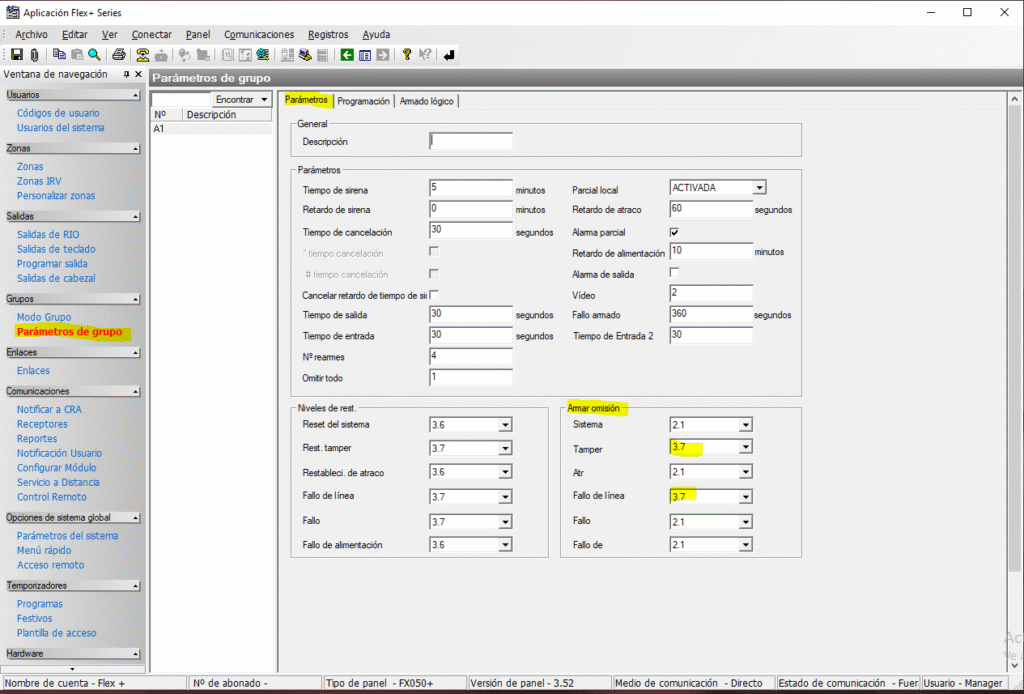1024x694 pixels.
Task: Click the monitor with magnifier icon
Action: [x=263, y=55]
